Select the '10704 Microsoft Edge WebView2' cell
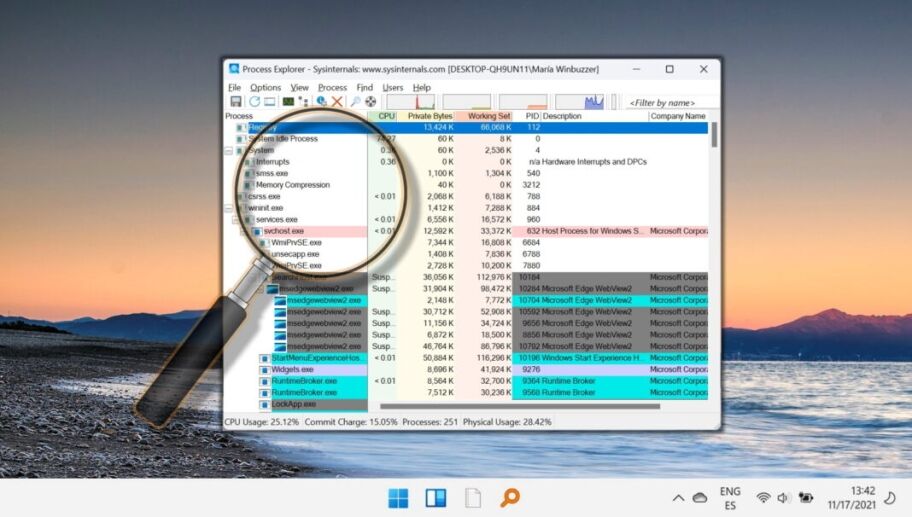Viewport: 912px width, 517px height. coord(575,301)
